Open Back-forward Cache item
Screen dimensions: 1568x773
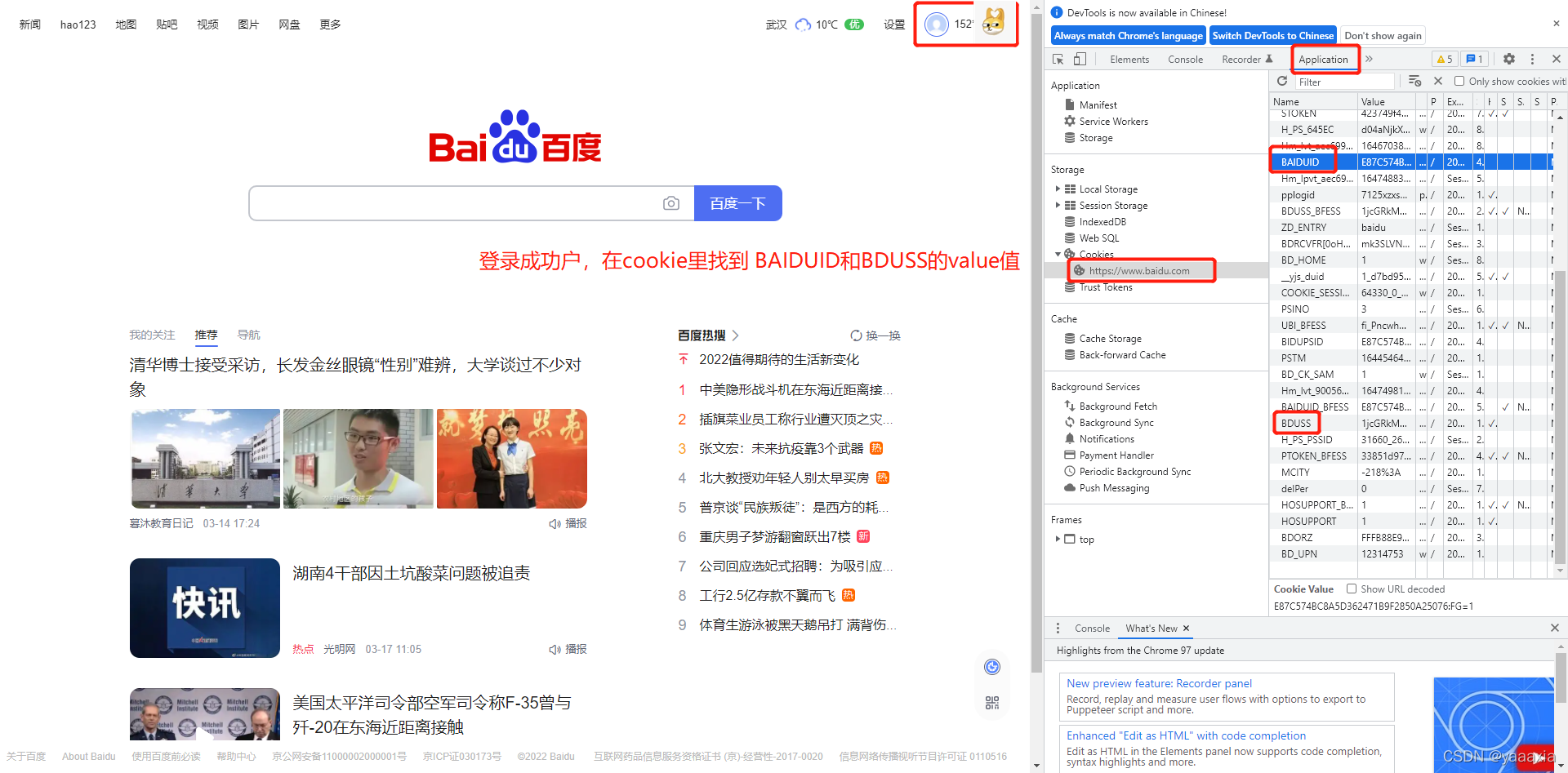(x=1122, y=354)
